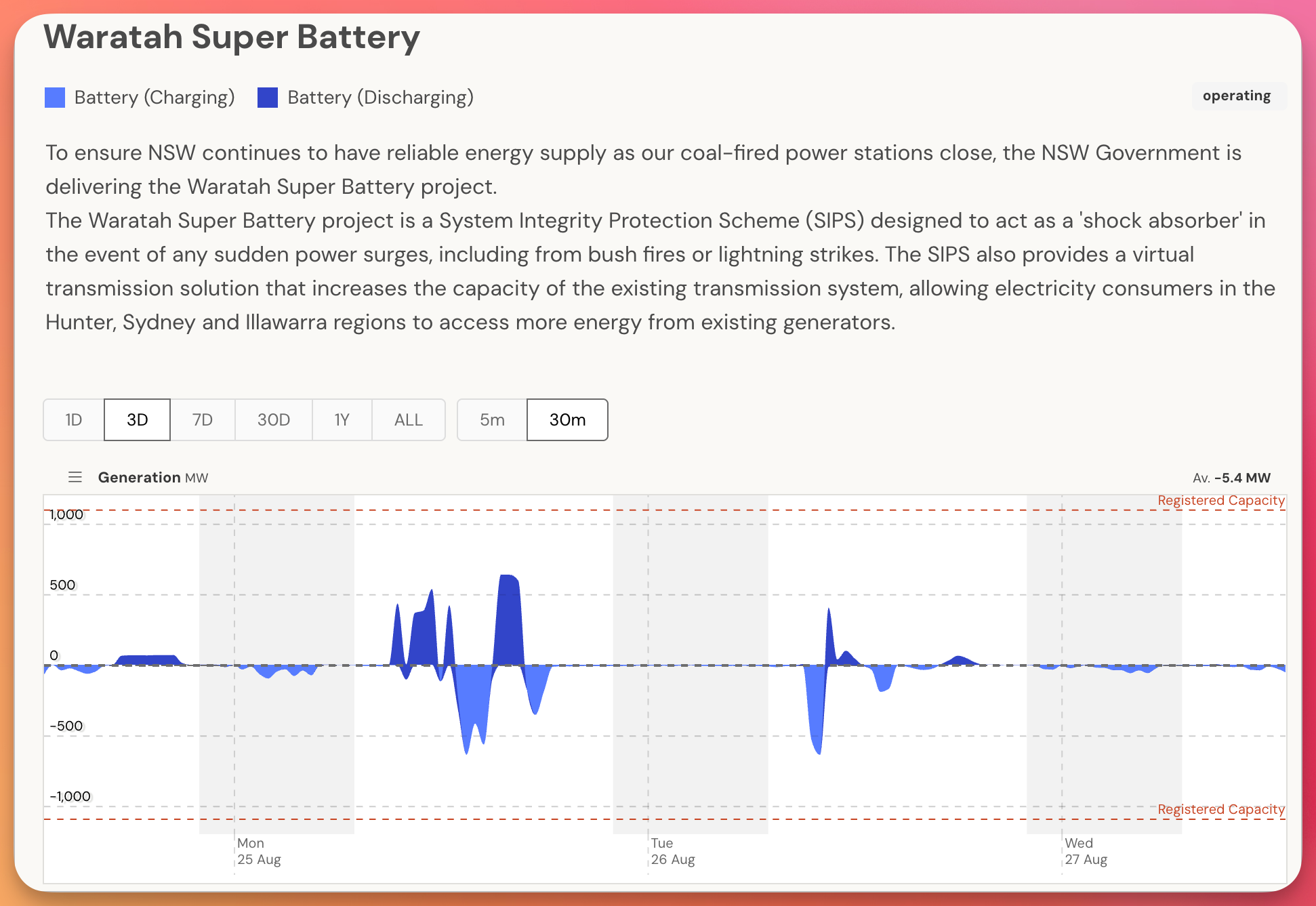Click the Tue 26 Aug axis marker
The height and width of the screenshot is (906, 1316).
(672, 851)
